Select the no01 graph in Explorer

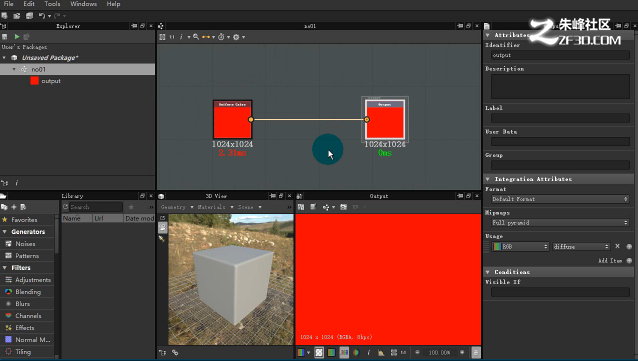tap(77, 69)
